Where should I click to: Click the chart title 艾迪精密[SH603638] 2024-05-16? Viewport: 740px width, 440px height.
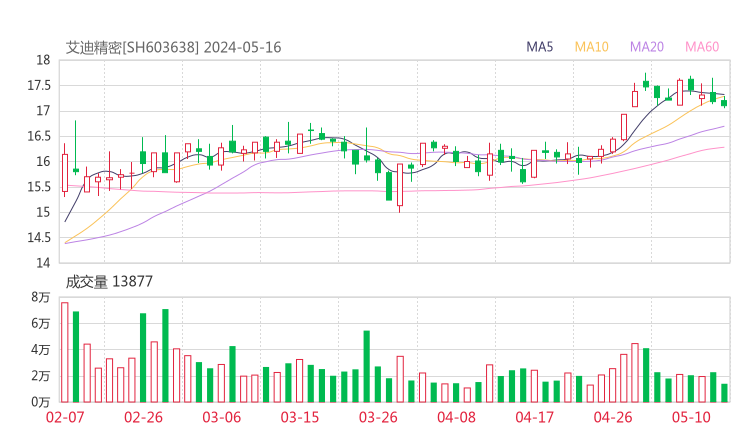point(173,48)
